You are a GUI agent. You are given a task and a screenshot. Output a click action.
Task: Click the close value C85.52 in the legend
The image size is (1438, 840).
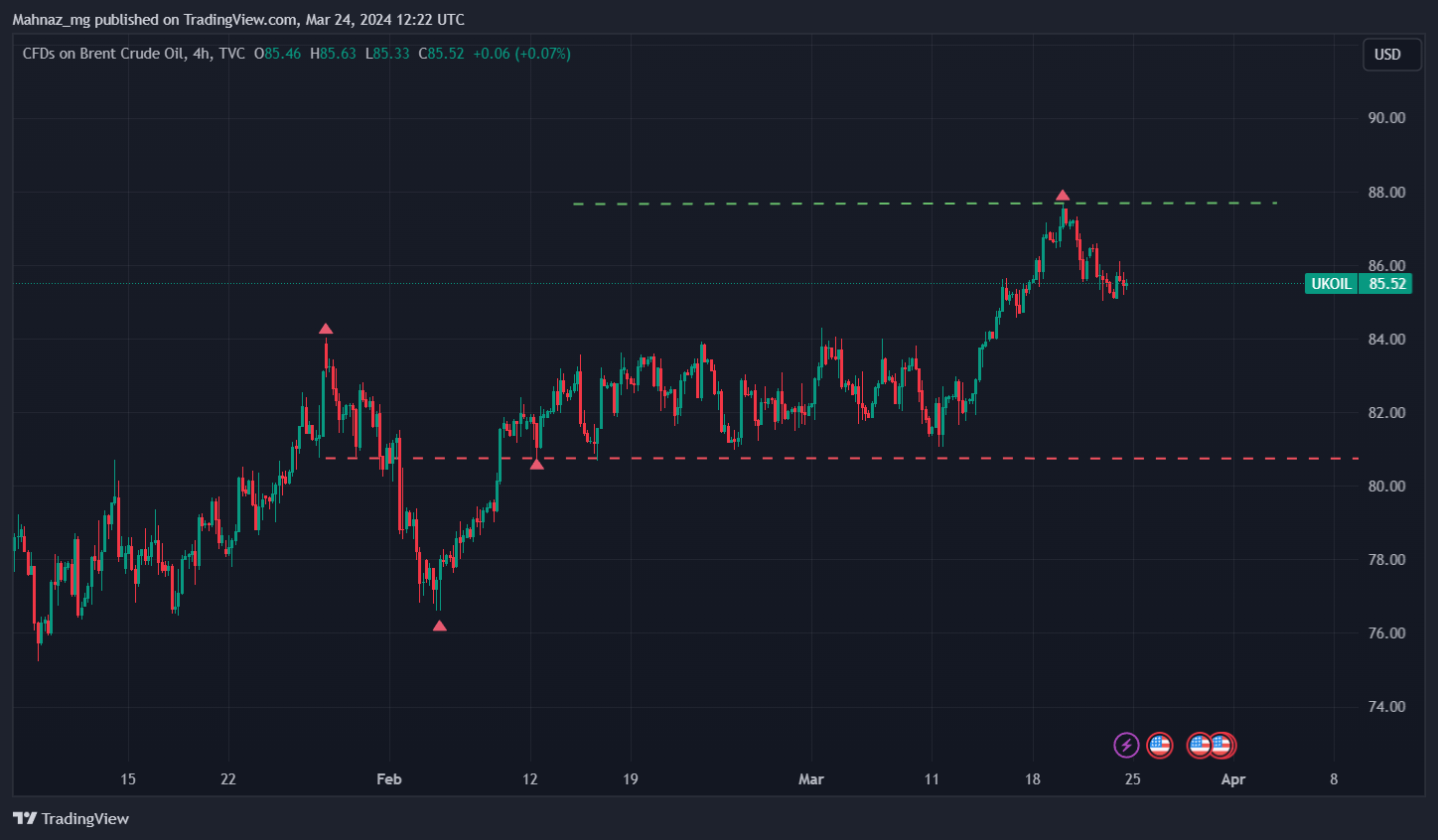tap(442, 54)
